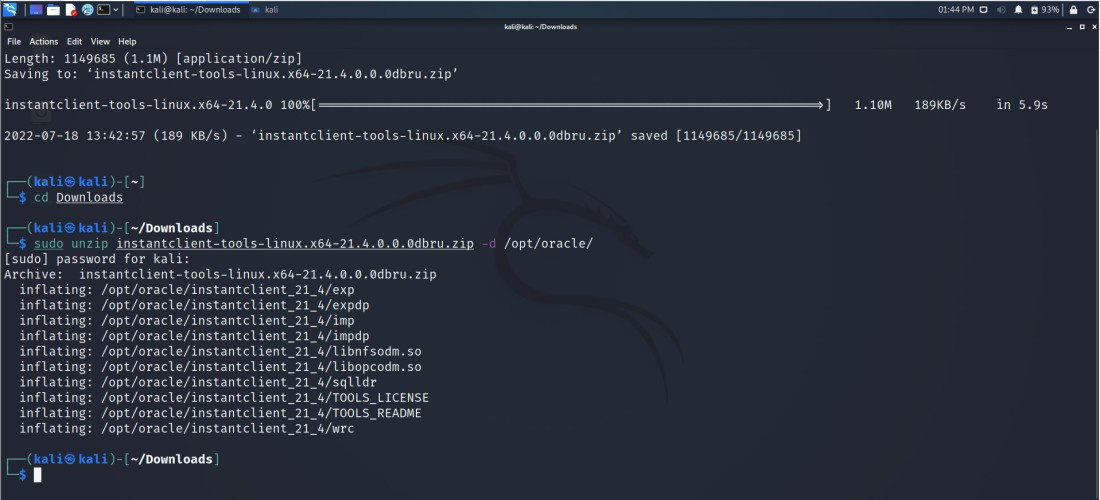1100x500 pixels.
Task: Open the web browser panel icon
Action: (87, 9)
